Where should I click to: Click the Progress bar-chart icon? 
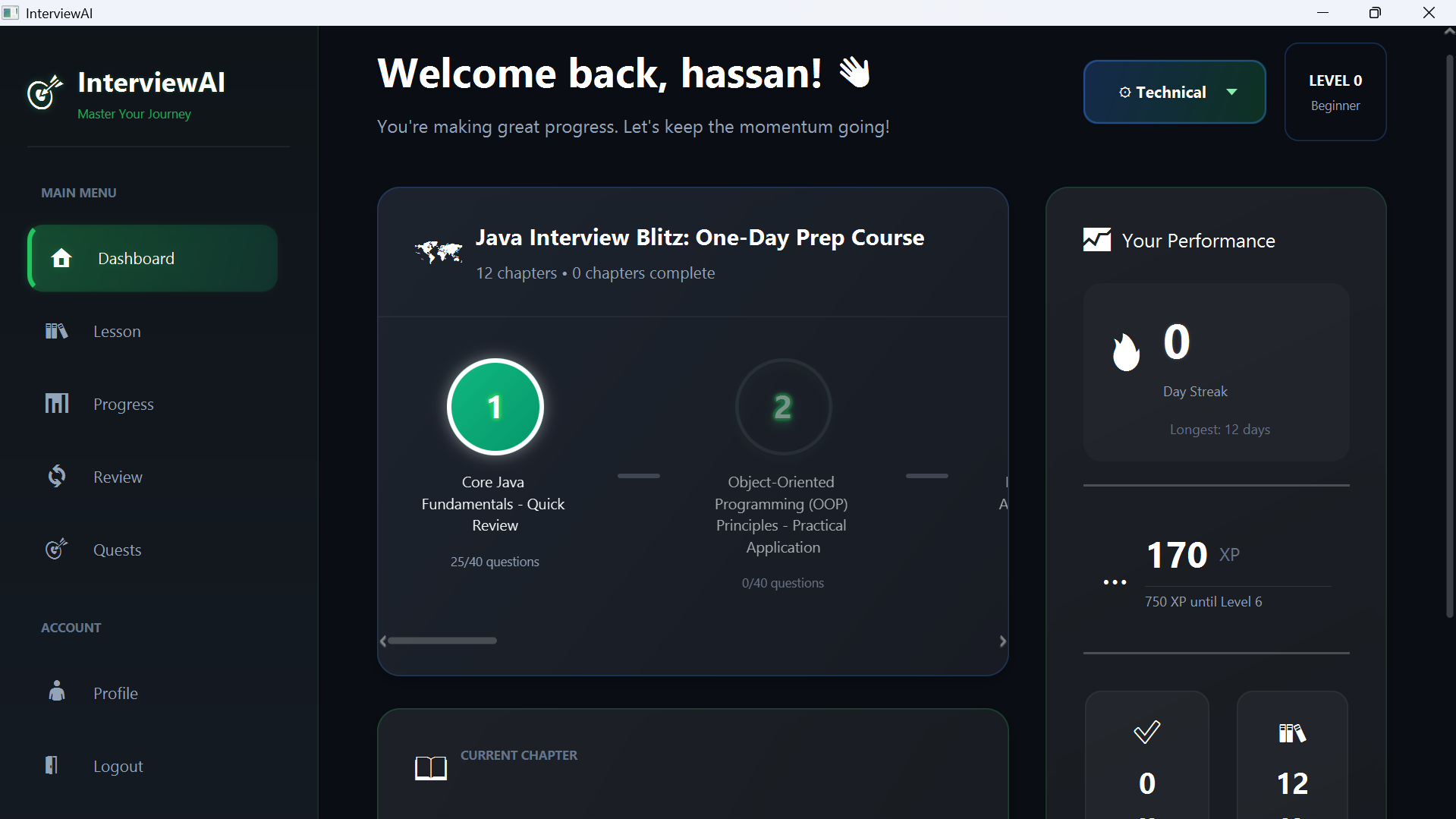click(x=56, y=403)
